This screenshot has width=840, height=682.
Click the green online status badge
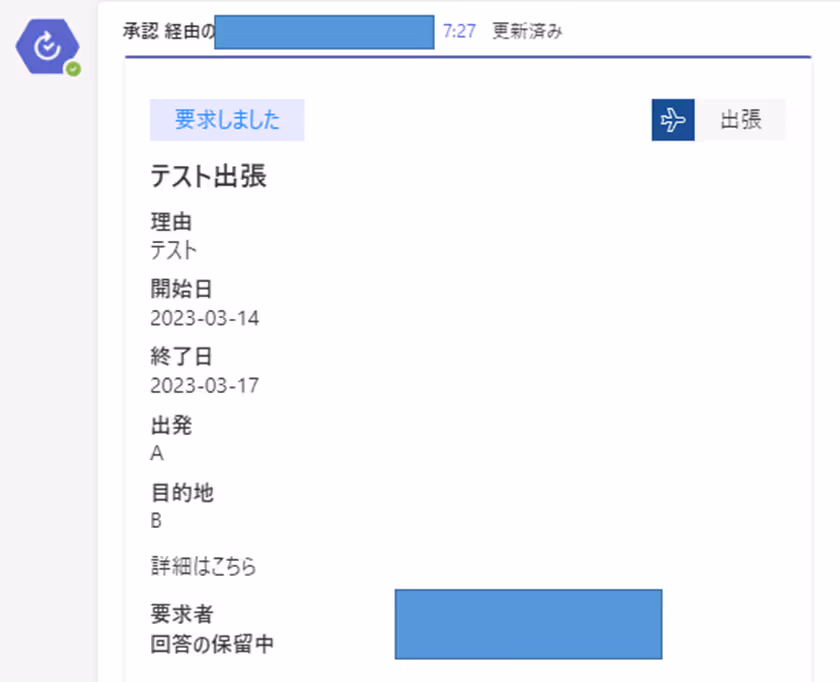click(73, 69)
